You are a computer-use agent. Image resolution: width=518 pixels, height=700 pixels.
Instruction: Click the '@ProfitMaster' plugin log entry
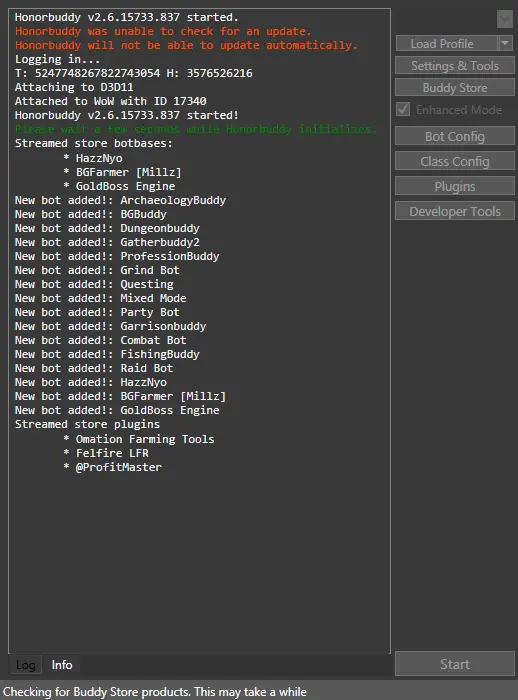tap(118, 467)
